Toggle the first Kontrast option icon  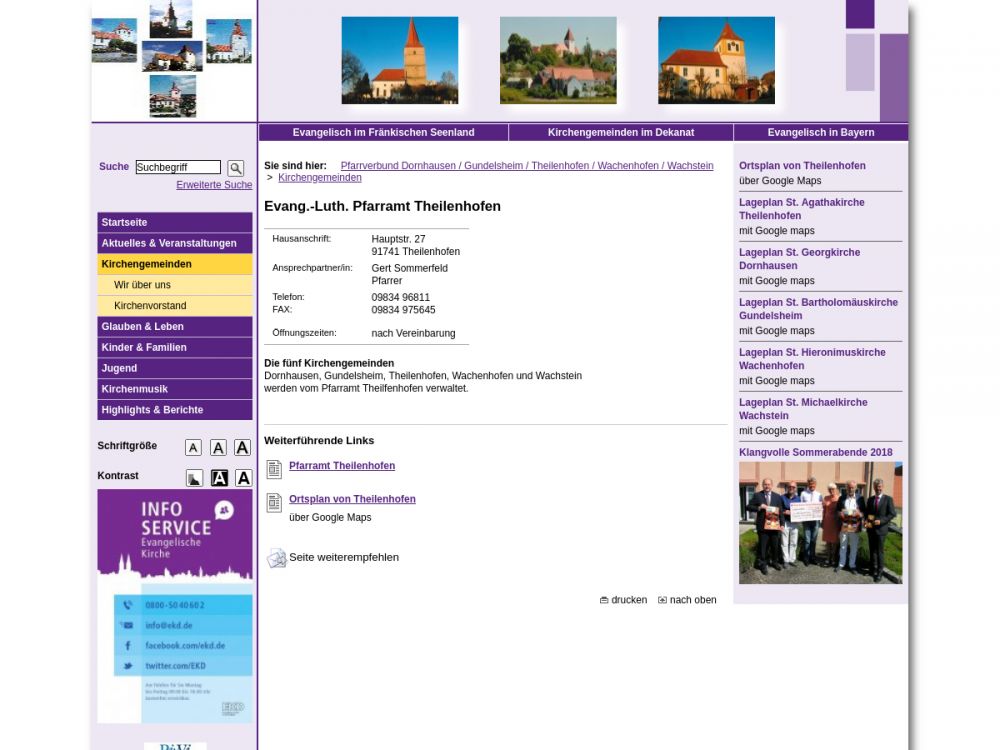click(x=194, y=478)
